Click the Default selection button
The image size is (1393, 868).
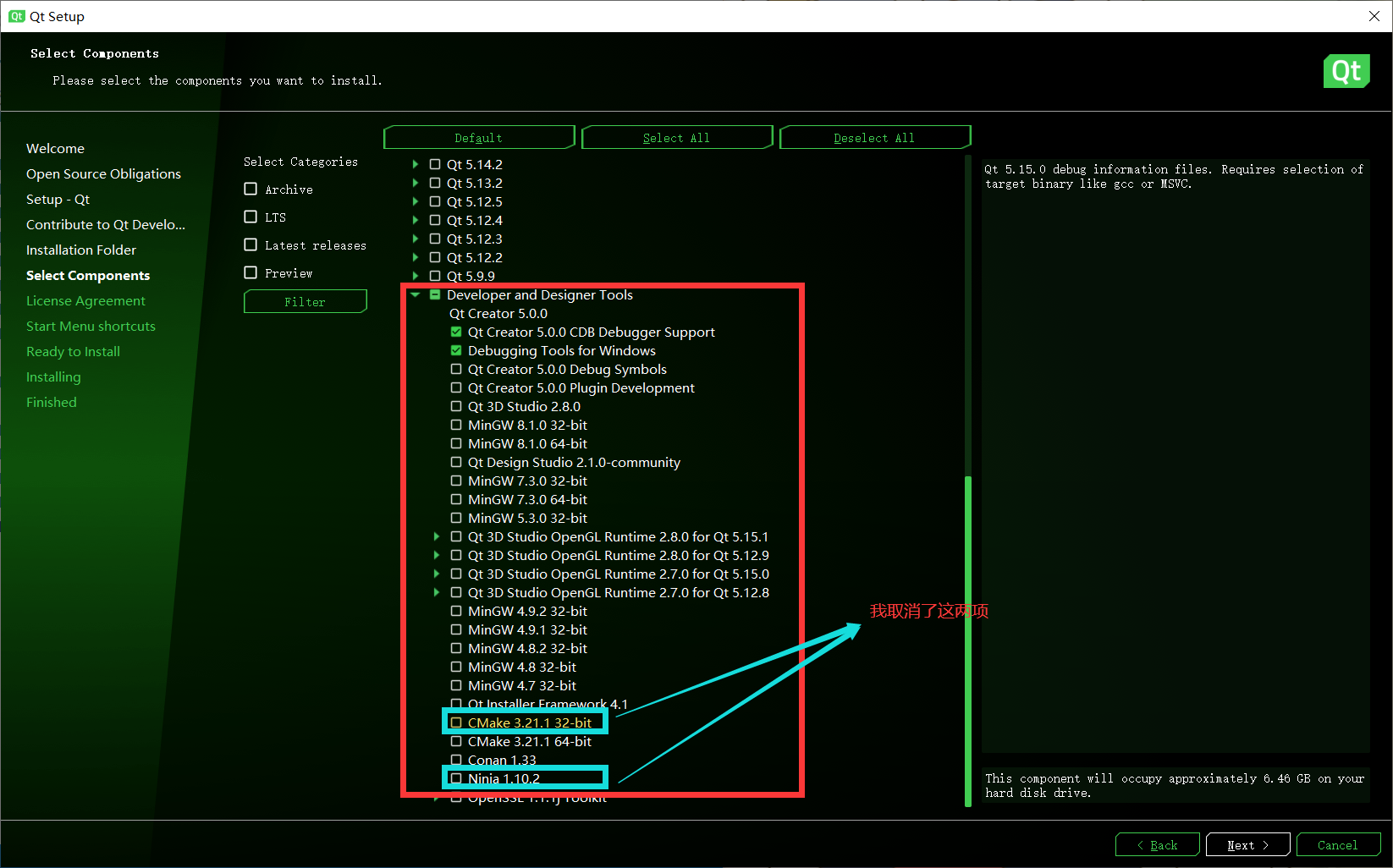tap(479, 137)
